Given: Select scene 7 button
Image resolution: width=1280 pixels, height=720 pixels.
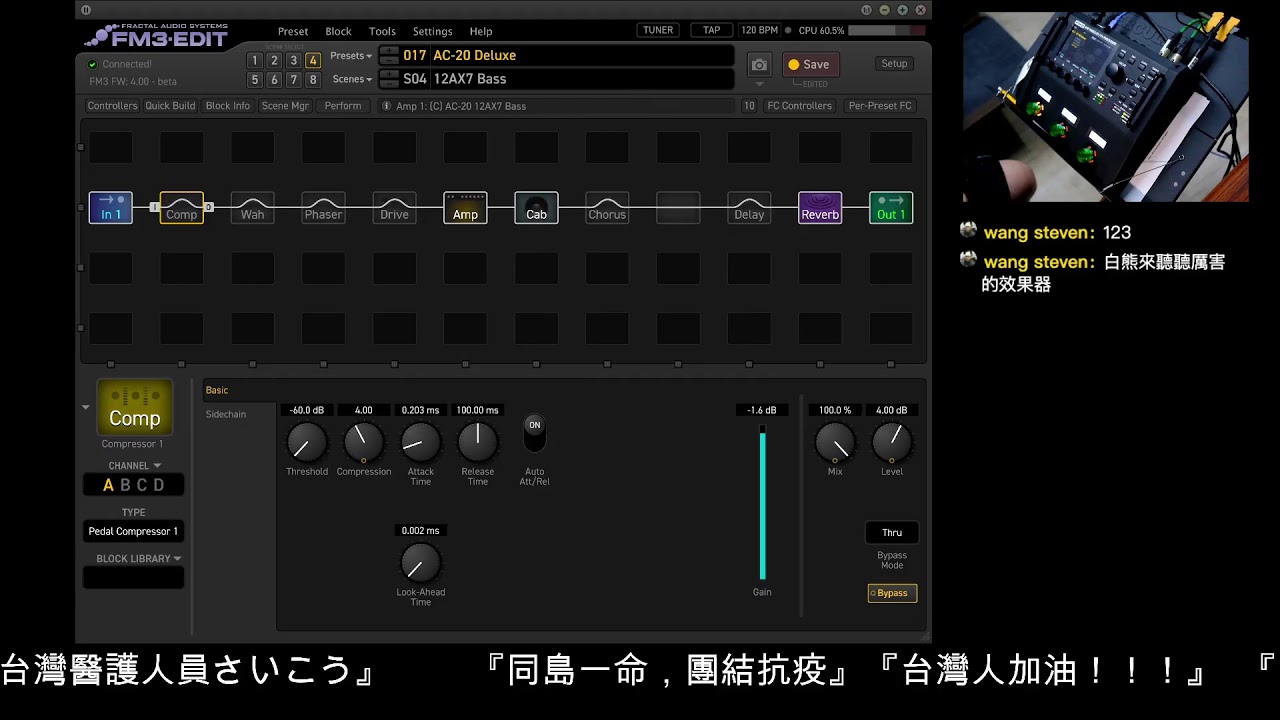Looking at the screenshot, I should tap(293, 80).
